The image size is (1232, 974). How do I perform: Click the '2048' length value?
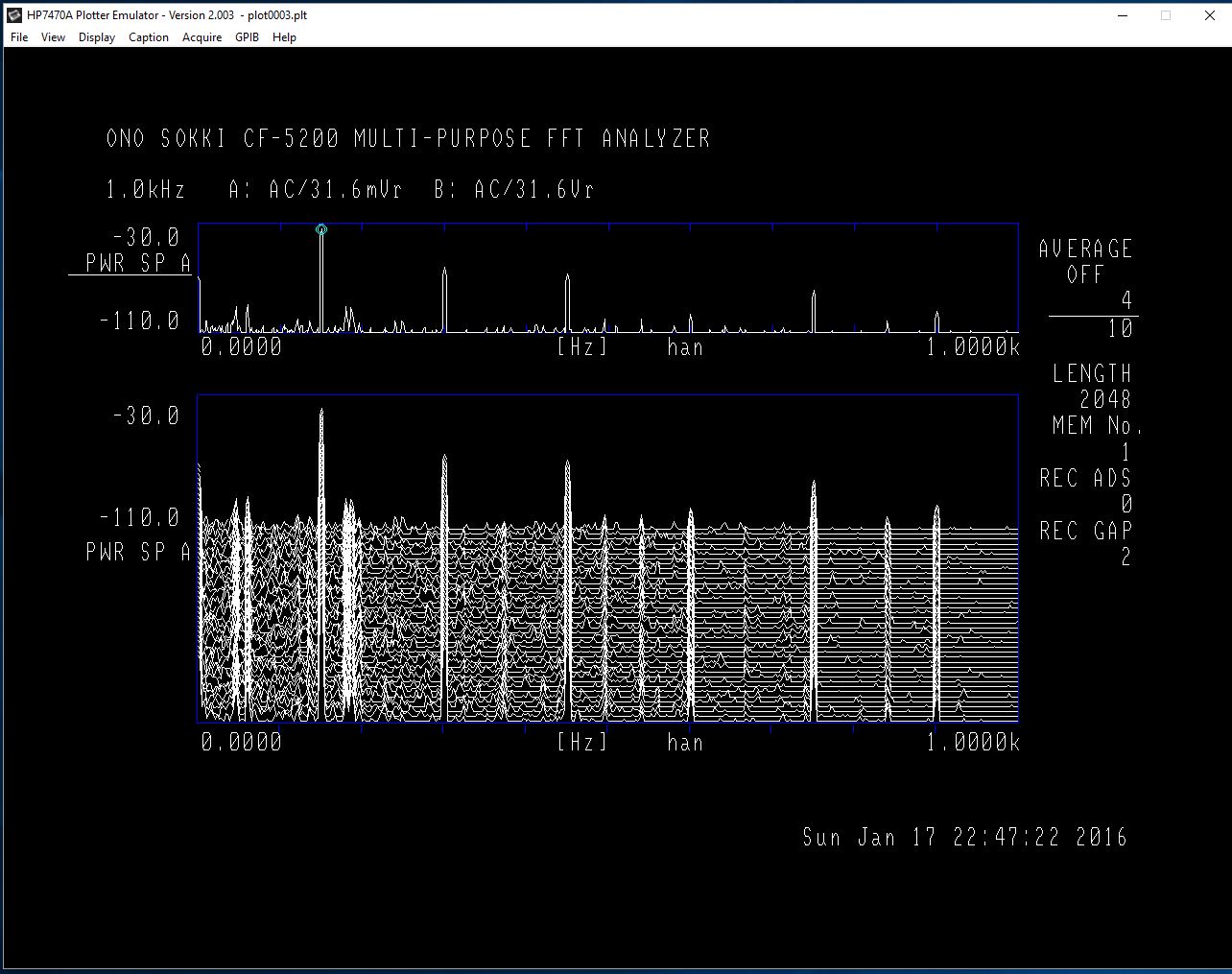click(1105, 399)
